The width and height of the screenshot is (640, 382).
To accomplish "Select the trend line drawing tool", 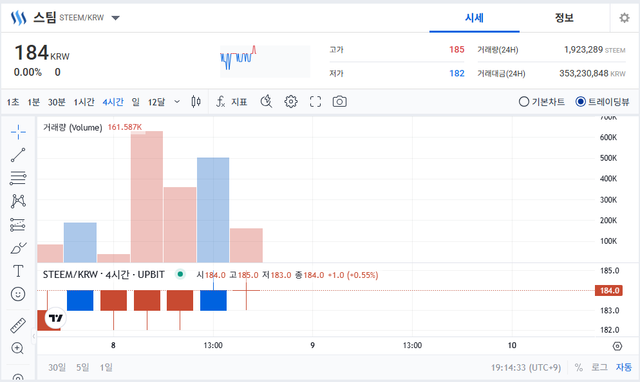I will click(x=18, y=155).
